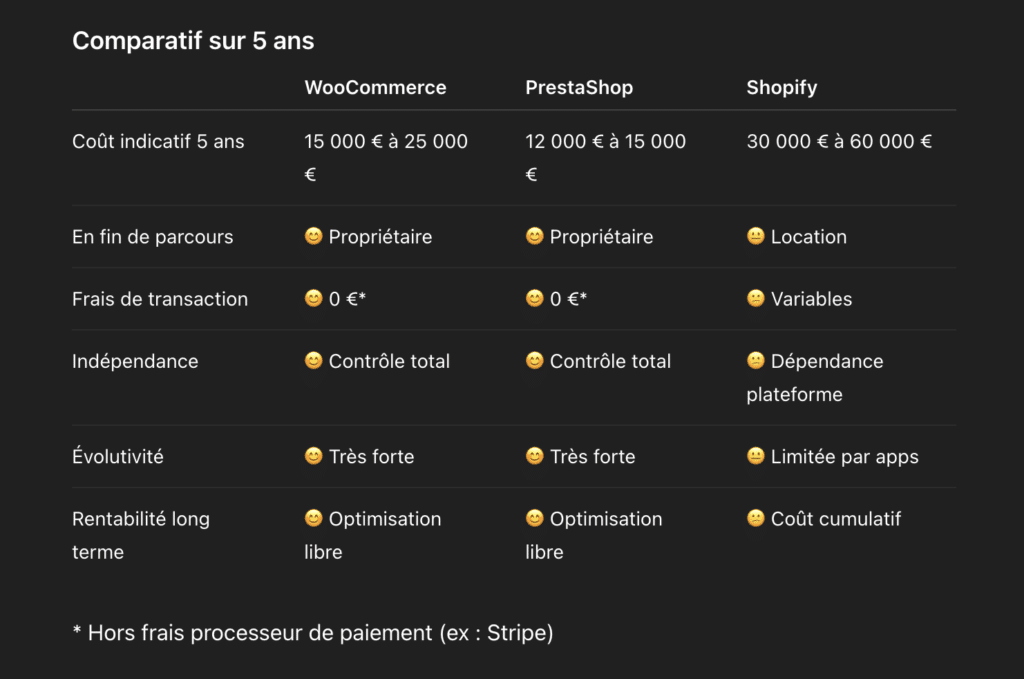1024x679 pixels.
Task: Select the Shopify column header
Action: (782, 88)
